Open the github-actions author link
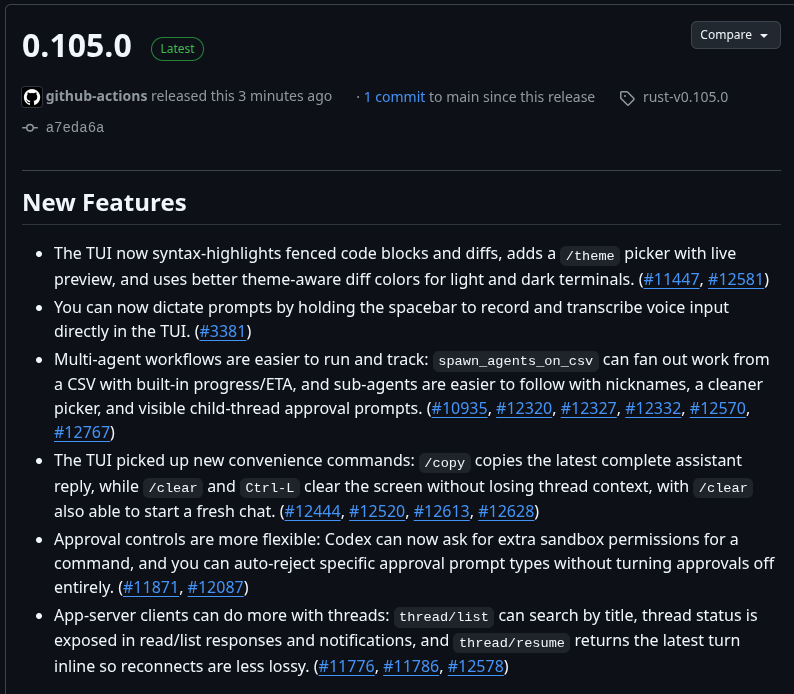Viewport: 794px width, 694px height. (96, 96)
